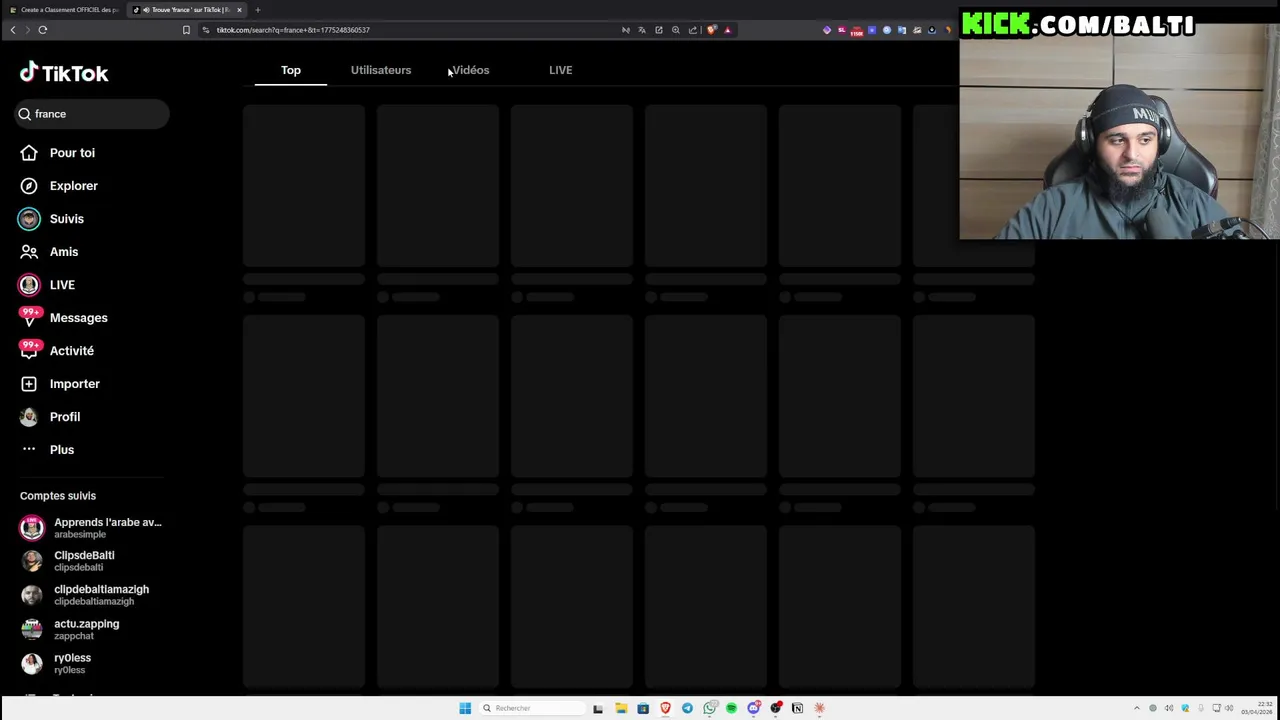Open Messages inbox in sidebar
1280x720 pixels.
pyautogui.click(x=64, y=318)
